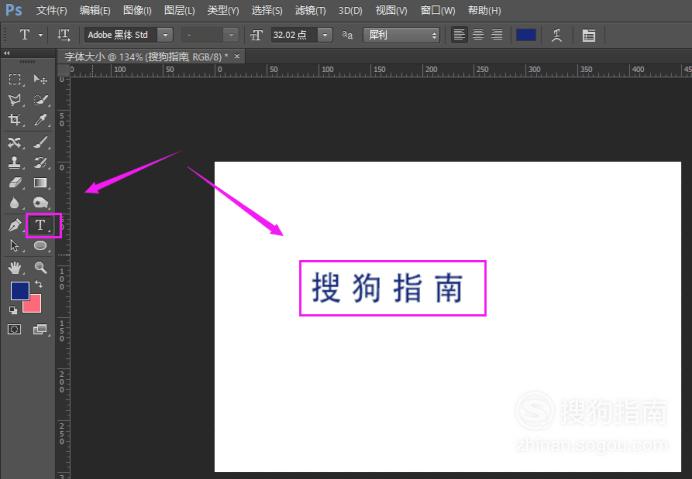Open the 选择(S) menu
Viewport: 692px width, 479px height.
(267, 10)
